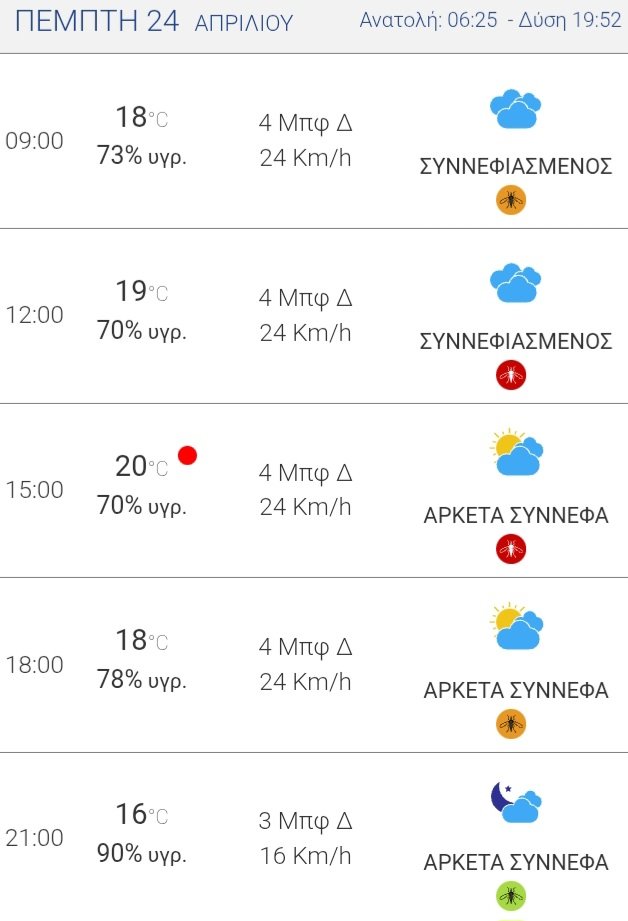628x921 pixels.
Task: Select the 09:00 time label
Action: tap(34, 141)
